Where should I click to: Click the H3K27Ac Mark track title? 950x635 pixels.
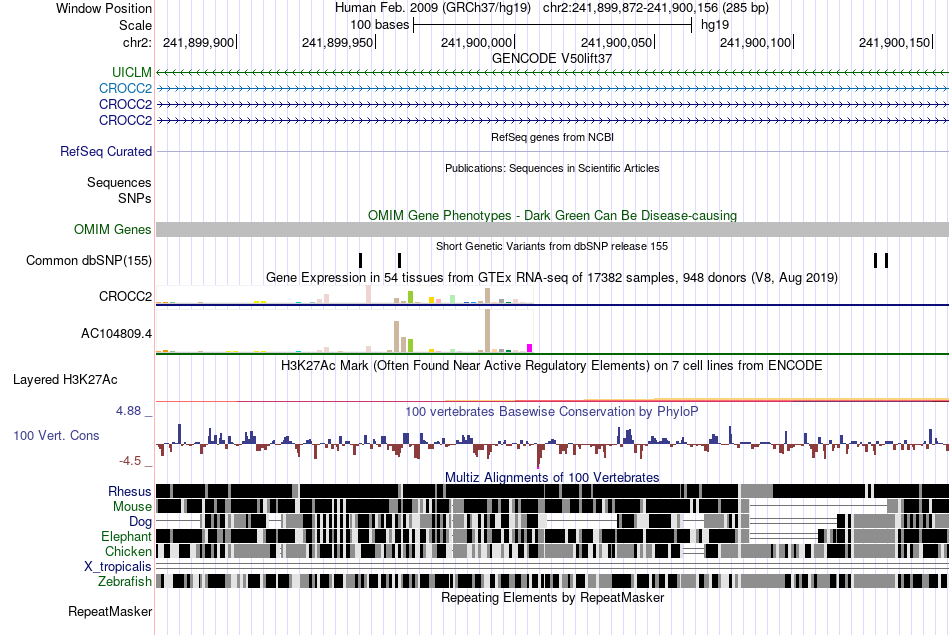[552, 366]
